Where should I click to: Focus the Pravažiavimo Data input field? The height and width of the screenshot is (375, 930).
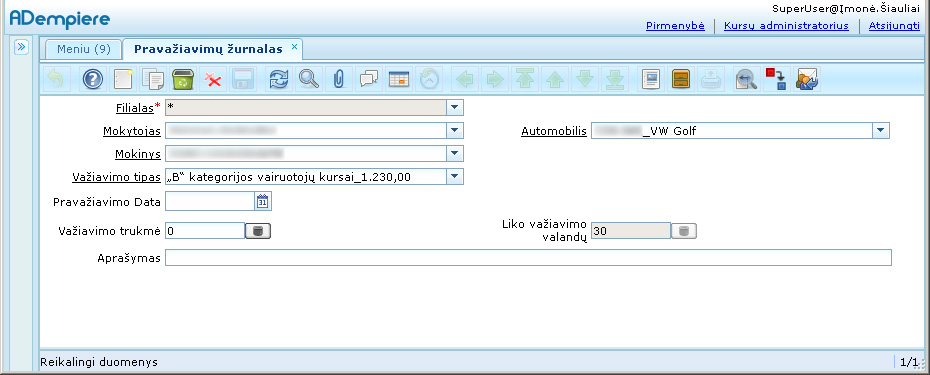[210, 202]
